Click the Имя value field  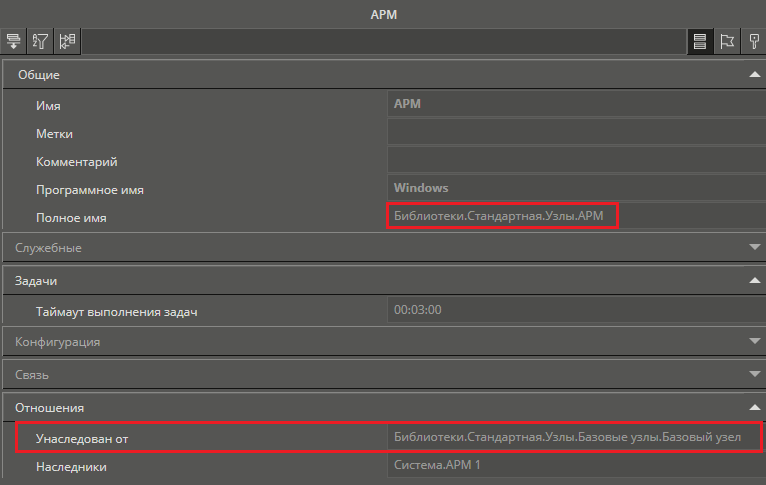click(x=575, y=105)
